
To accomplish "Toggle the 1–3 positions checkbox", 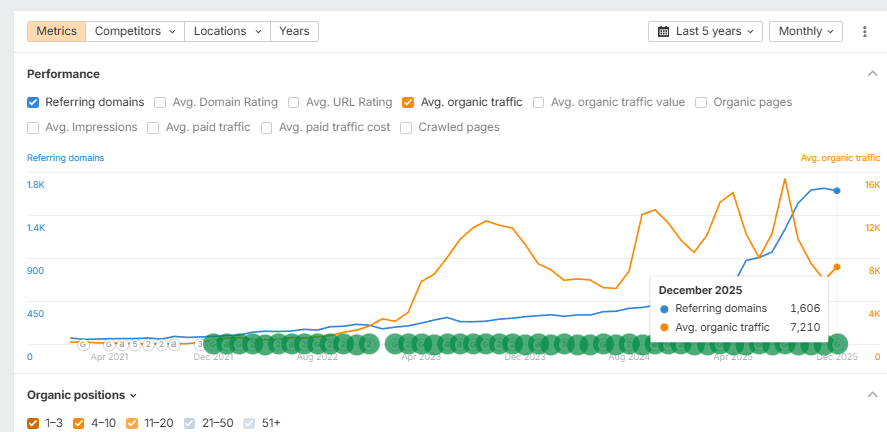I will click(x=33, y=423).
